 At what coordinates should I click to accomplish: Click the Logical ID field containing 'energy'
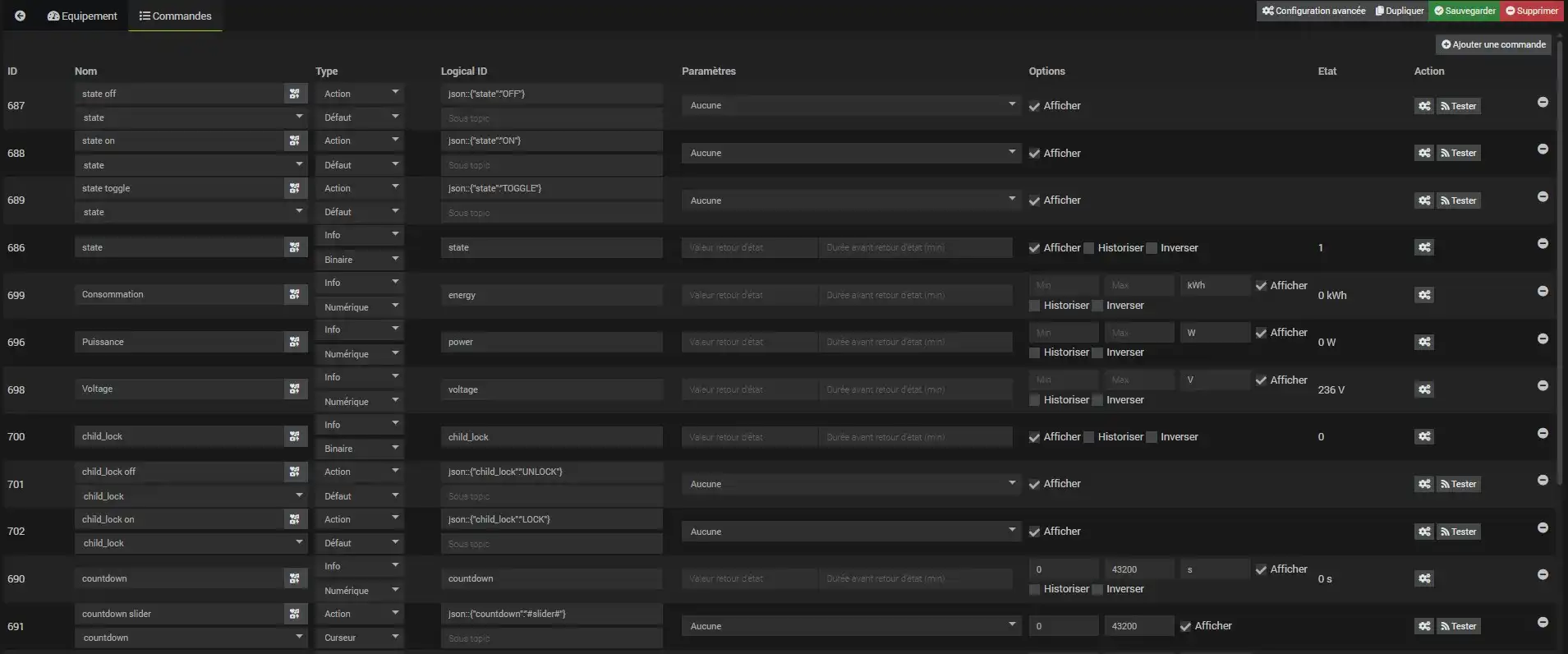(551, 295)
